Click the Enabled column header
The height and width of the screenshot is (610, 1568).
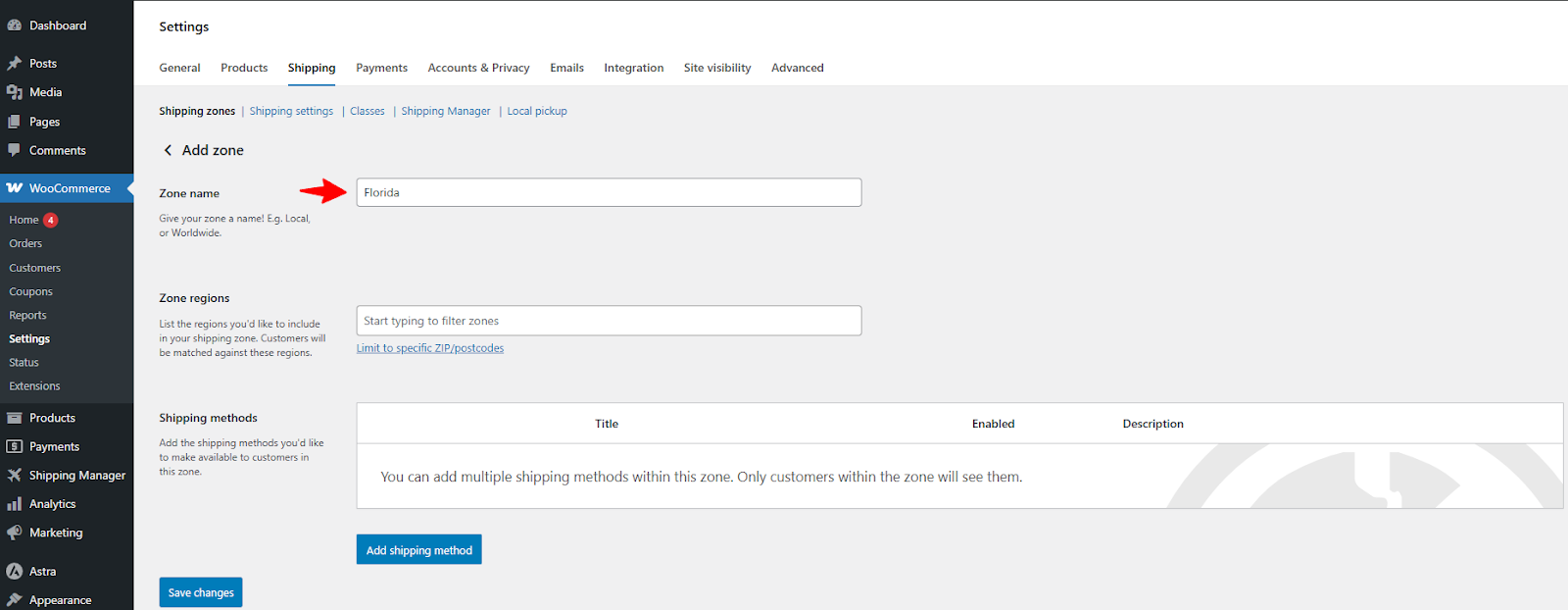pyautogui.click(x=993, y=424)
